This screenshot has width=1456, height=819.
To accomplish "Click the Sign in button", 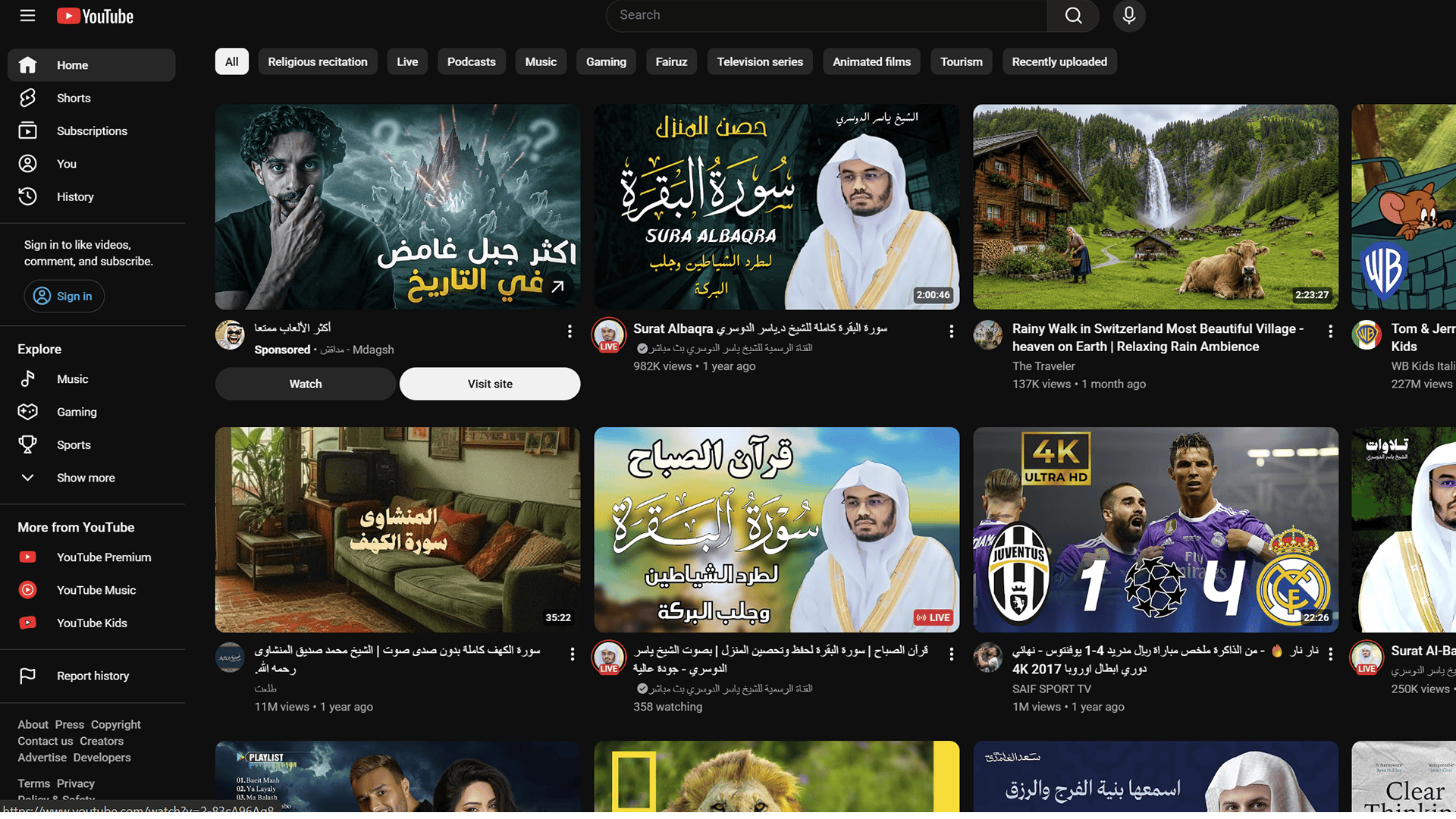I will pyautogui.click(x=64, y=296).
